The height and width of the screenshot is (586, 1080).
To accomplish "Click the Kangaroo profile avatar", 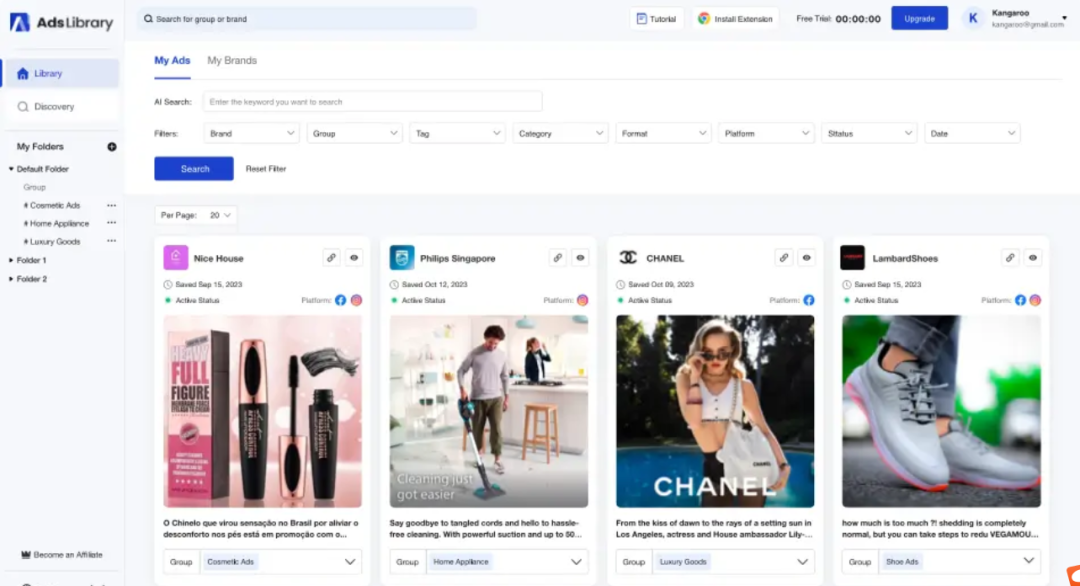I will click(x=973, y=19).
